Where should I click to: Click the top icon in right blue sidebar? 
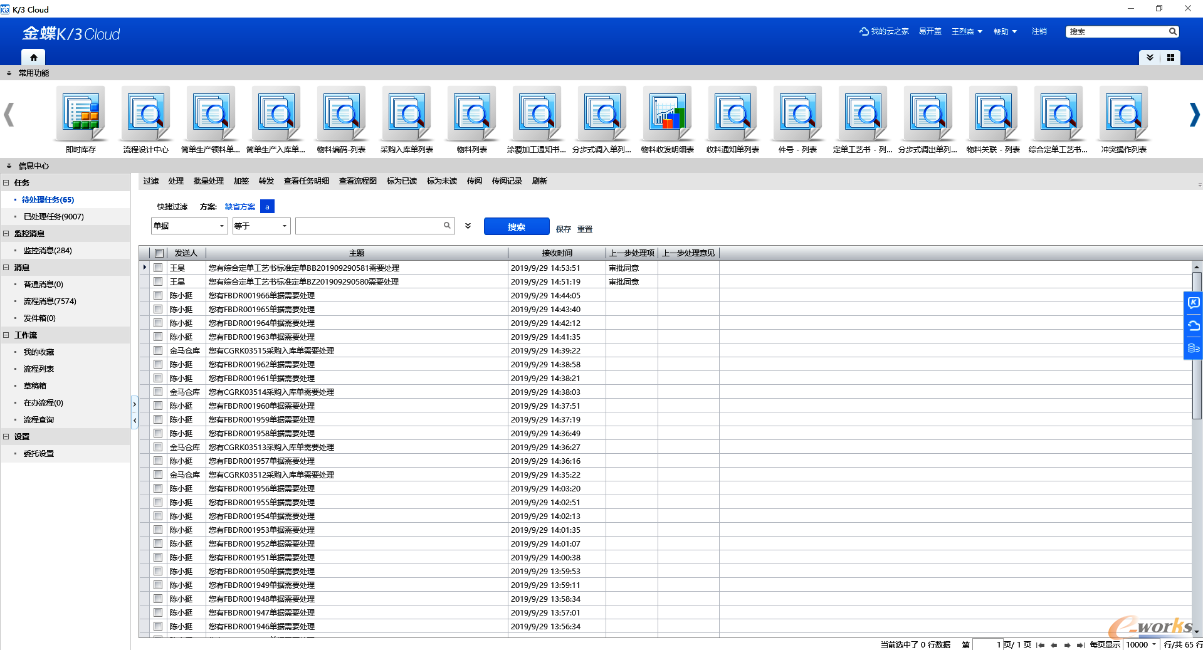1193,303
